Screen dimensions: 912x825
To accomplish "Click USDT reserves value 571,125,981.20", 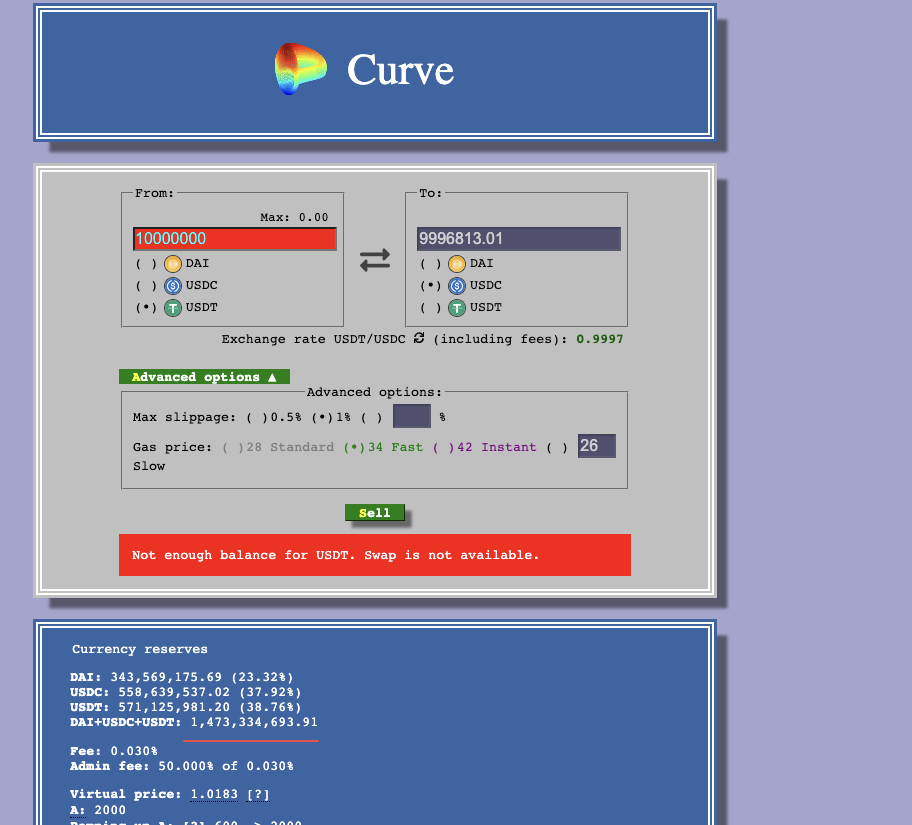I will click(x=174, y=707).
